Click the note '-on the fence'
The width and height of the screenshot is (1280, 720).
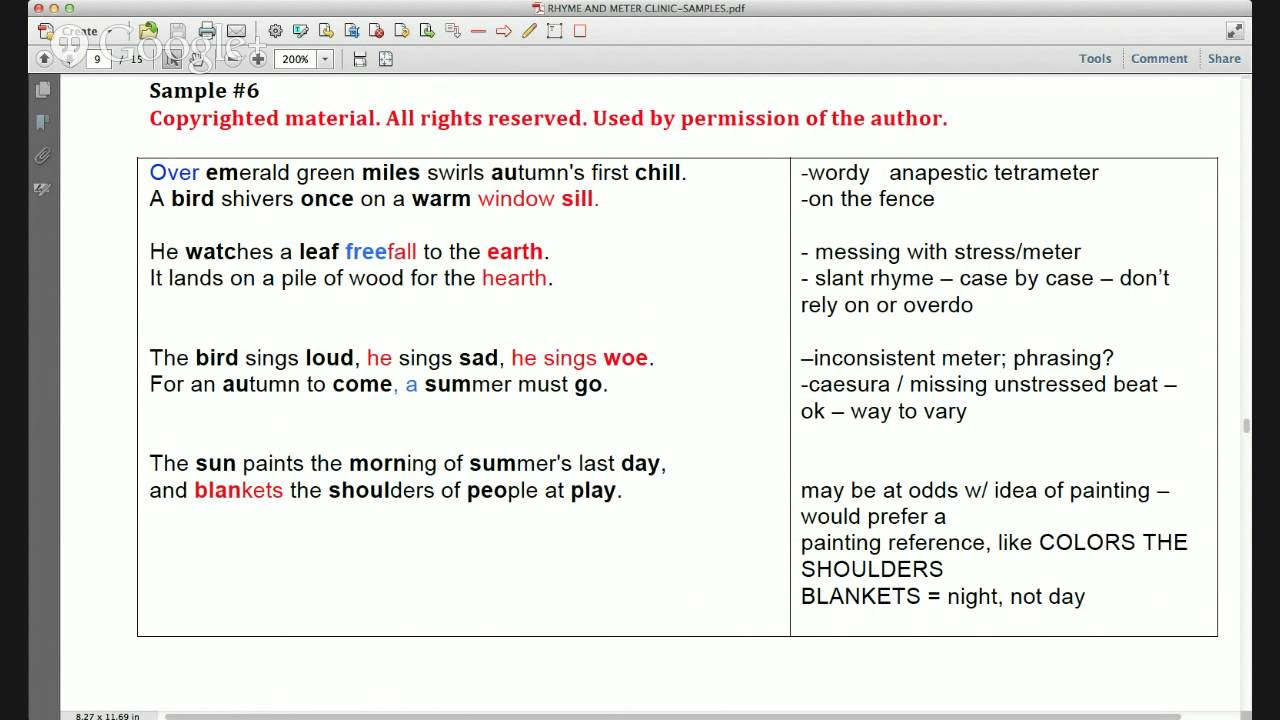click(x=868, y=198)
